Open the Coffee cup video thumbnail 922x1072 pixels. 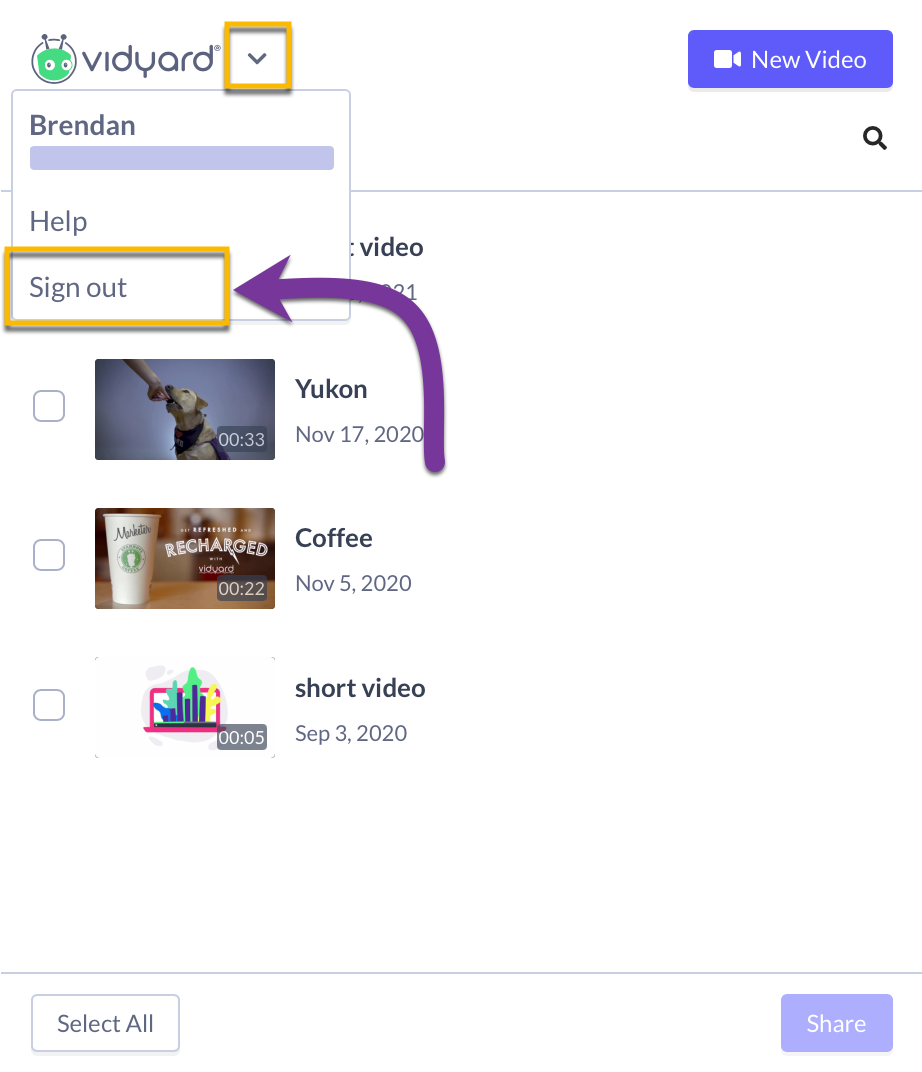pos(185,559)
